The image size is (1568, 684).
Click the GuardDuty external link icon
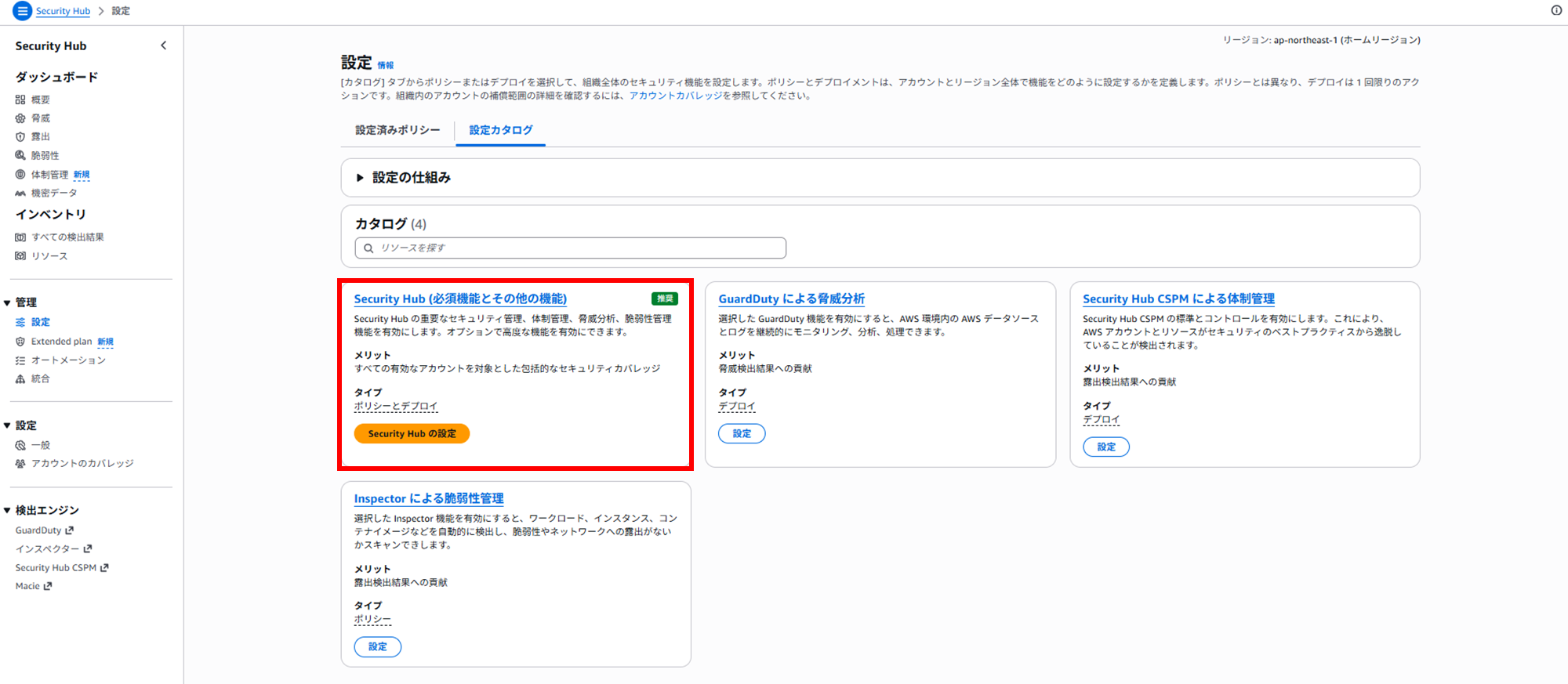[69, 530]
